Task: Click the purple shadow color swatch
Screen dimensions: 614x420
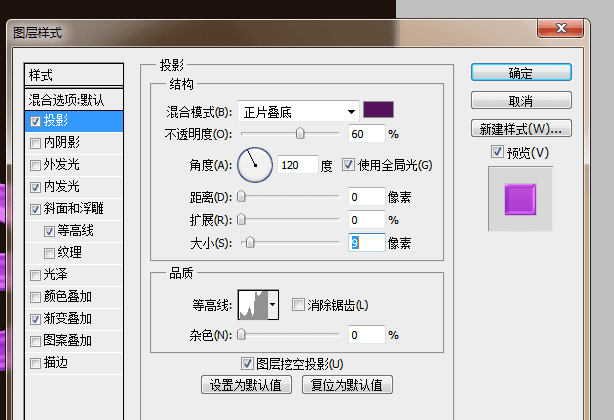Action: coord(378,110)
